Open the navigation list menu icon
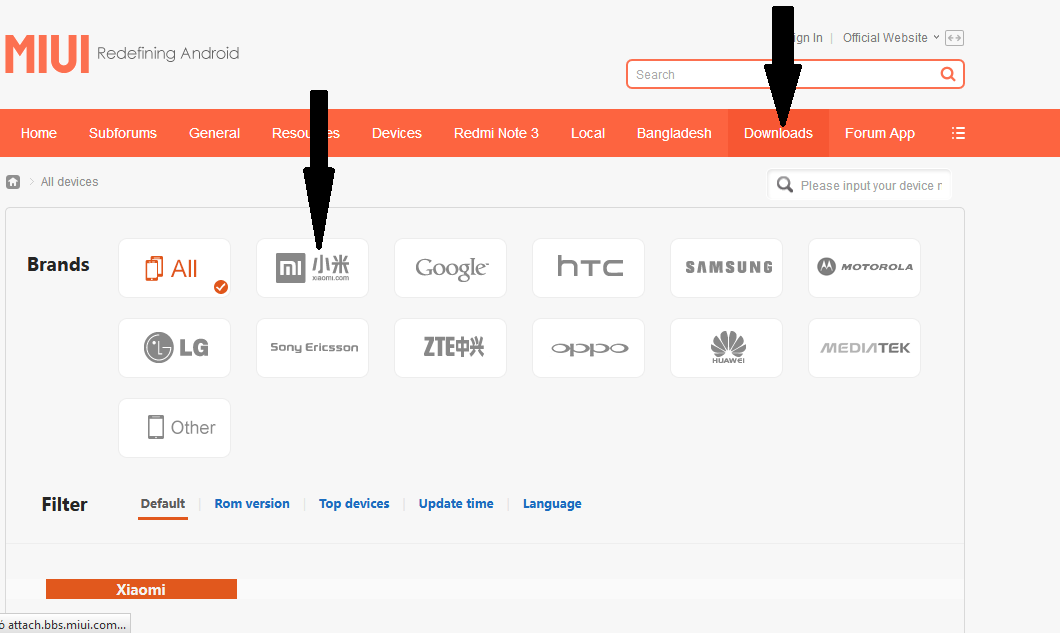 pyautogui.click(x=958, y=133)
